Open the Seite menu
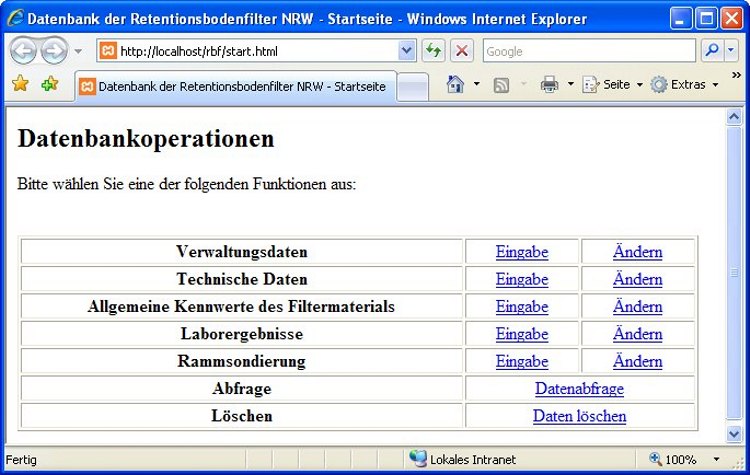 [x=612, y=85]
